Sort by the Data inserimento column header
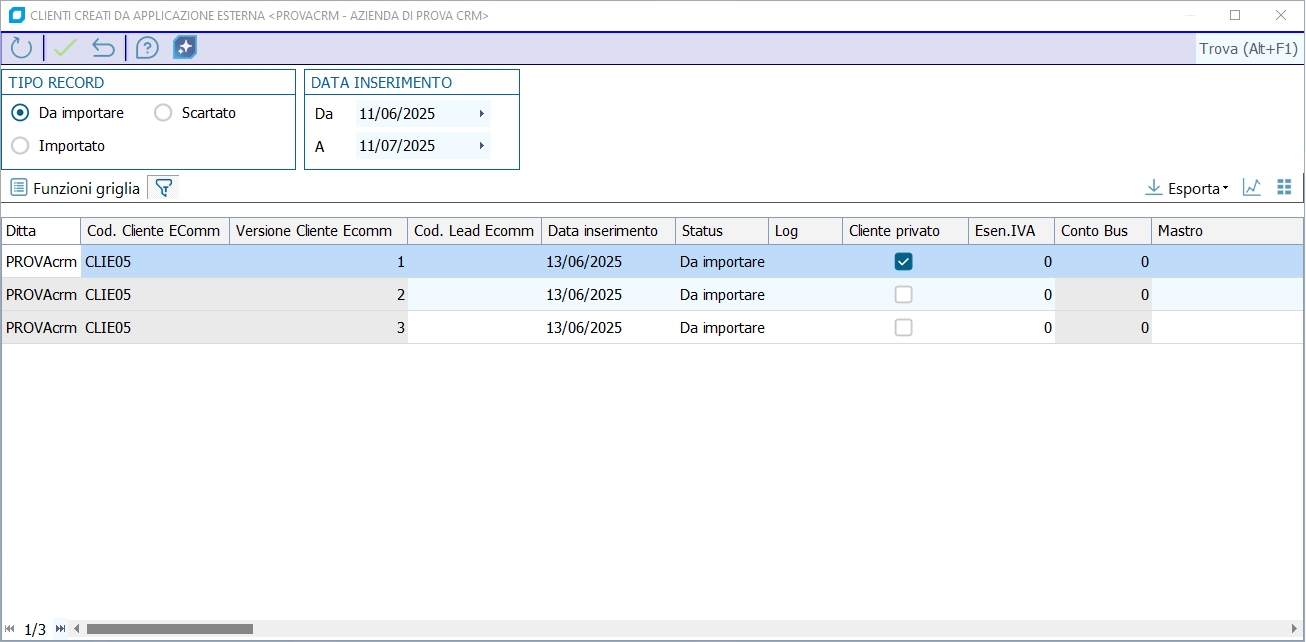The height and width of the screenshot is (642, 1306). coord(603,231)
